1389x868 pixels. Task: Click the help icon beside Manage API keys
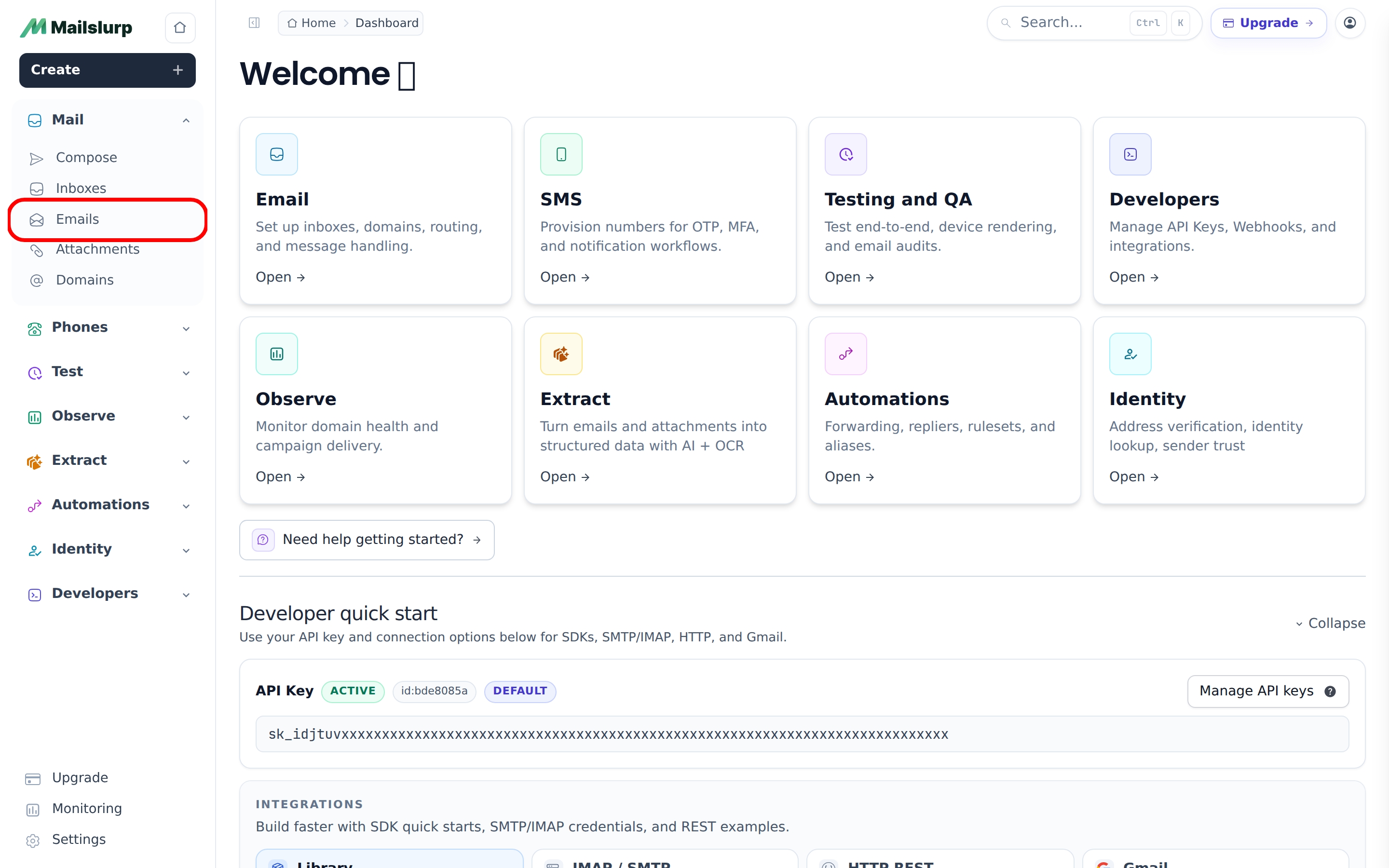[x=1330, y=691]
